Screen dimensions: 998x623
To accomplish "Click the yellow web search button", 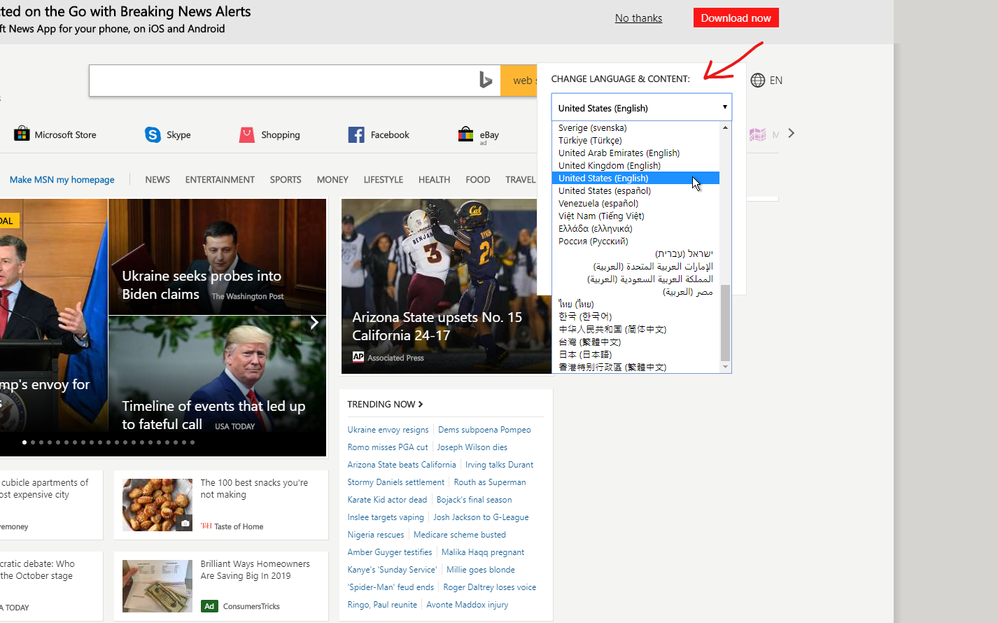I will click(519, 80).
